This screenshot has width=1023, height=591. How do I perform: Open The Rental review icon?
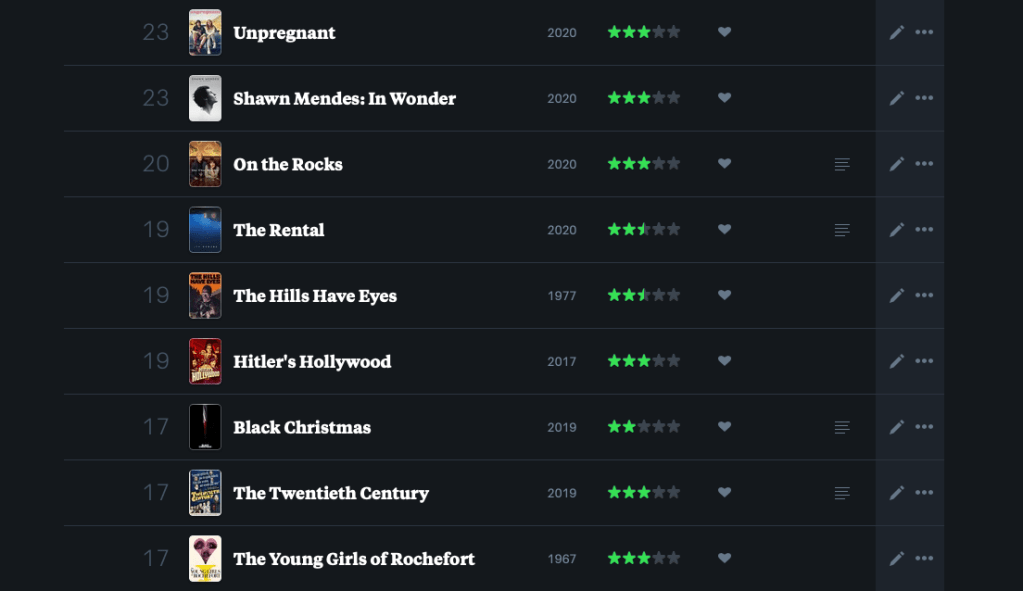(842, 230)
